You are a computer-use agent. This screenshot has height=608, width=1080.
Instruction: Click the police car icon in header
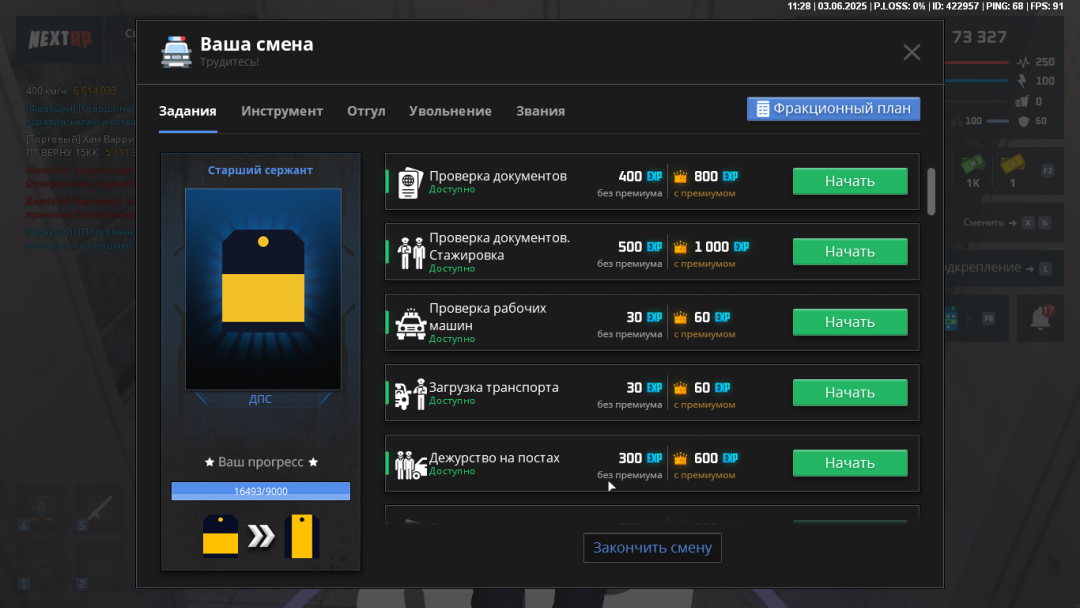pos(176,52)
